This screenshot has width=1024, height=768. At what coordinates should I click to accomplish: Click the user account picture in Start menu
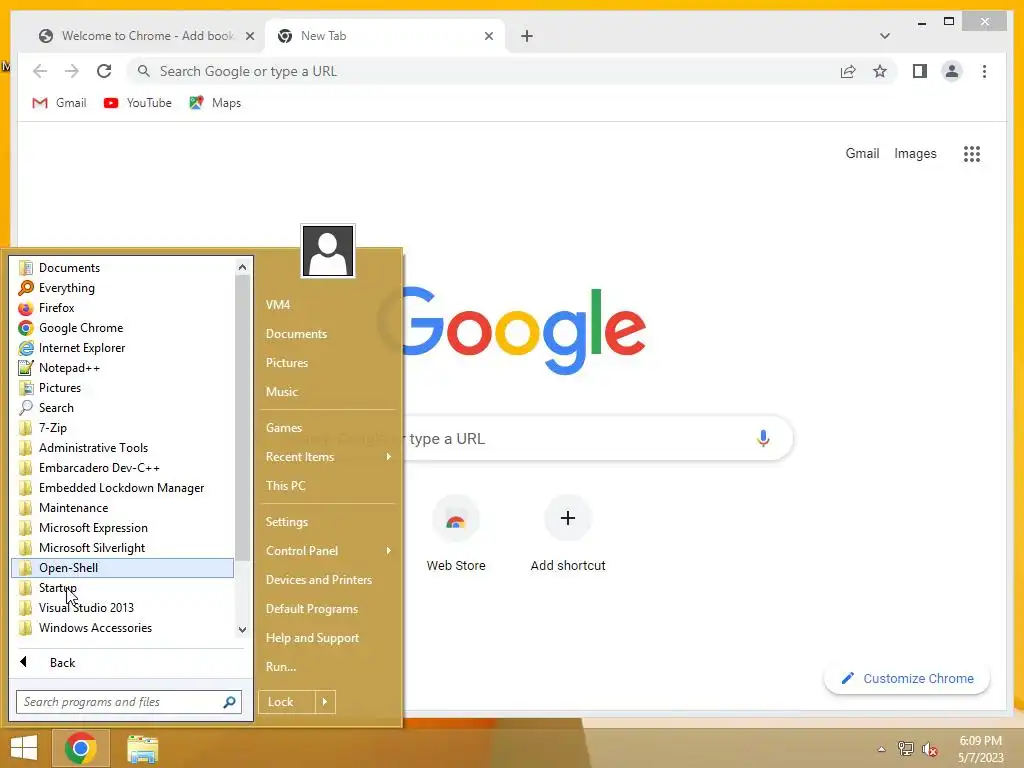pos(328,251)
